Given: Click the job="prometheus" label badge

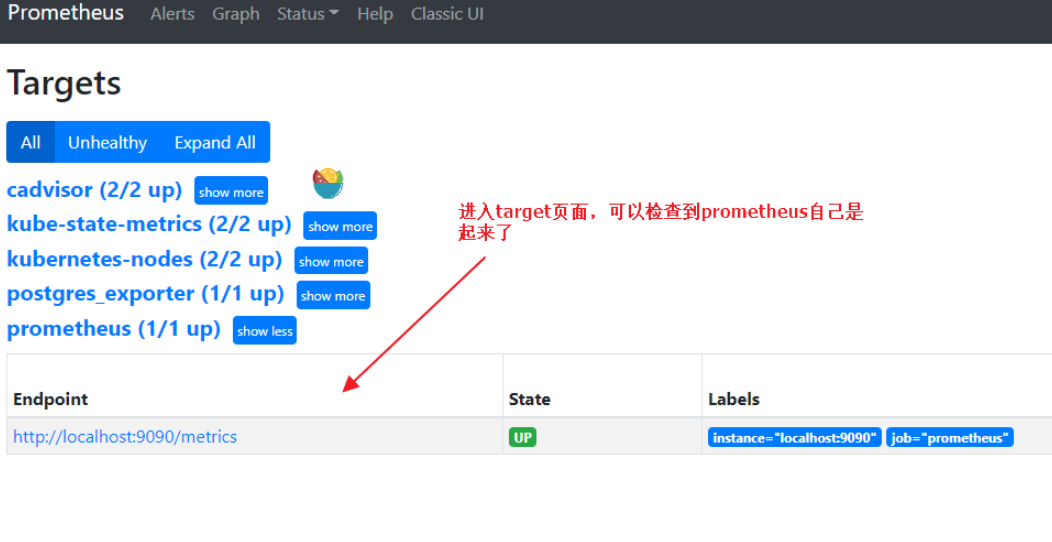Looking at the screenshot, I should pos(949,437).
